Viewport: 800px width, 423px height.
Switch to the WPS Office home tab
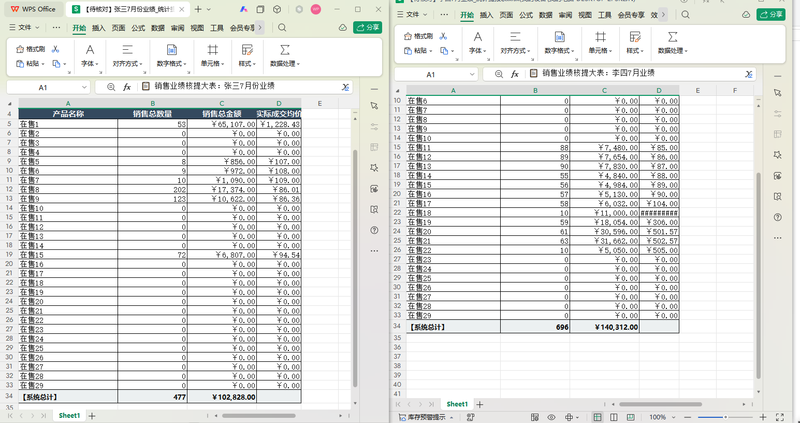(x=33, y=9)
